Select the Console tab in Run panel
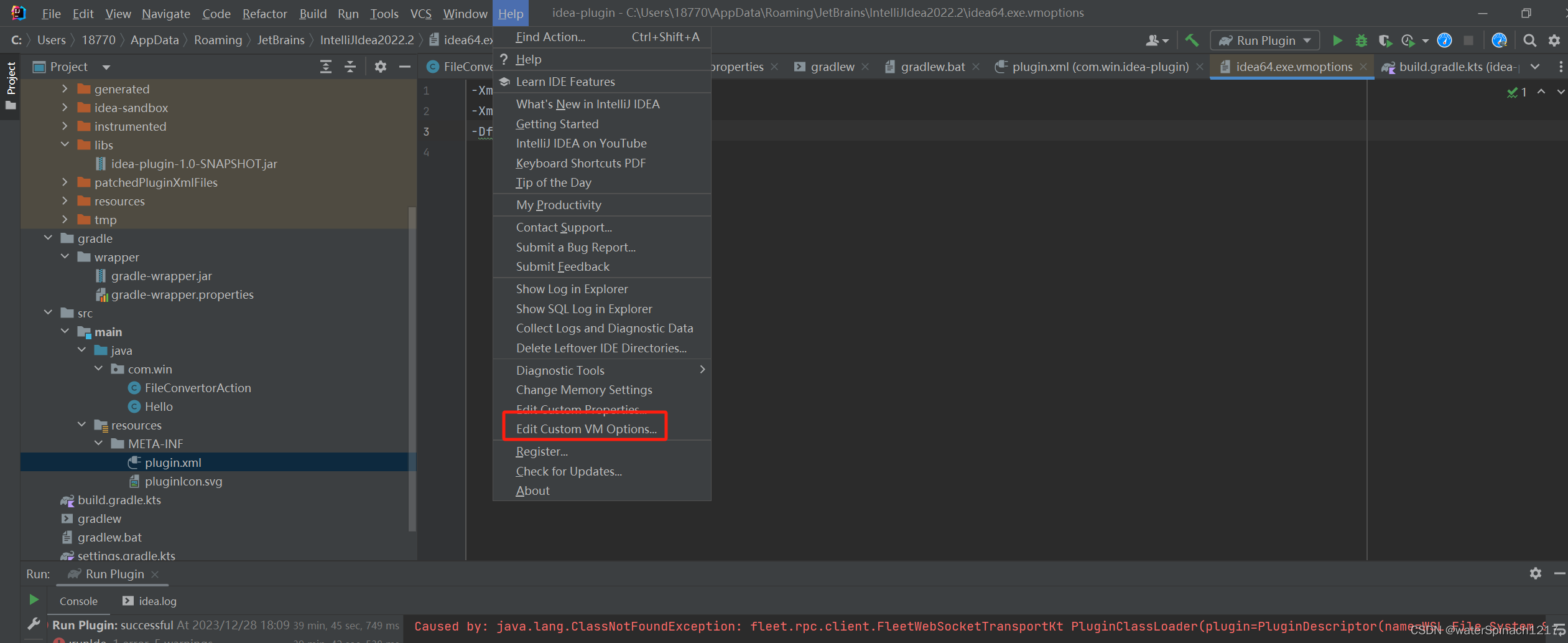 pyautogui.click(x=78, y=601)
